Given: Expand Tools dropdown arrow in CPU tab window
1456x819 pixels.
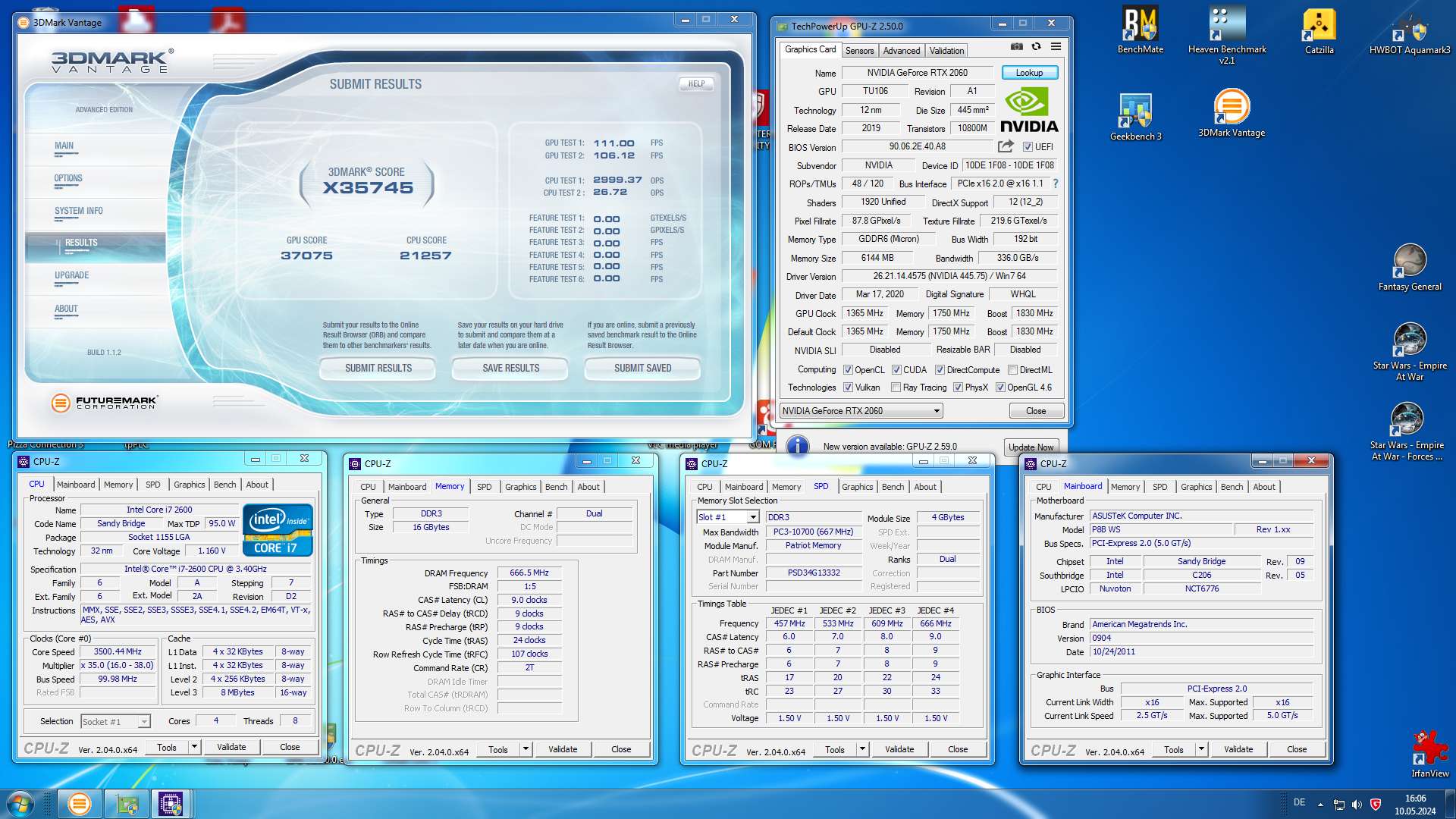Looking at the screenshot, I should [x=194, y=747].
